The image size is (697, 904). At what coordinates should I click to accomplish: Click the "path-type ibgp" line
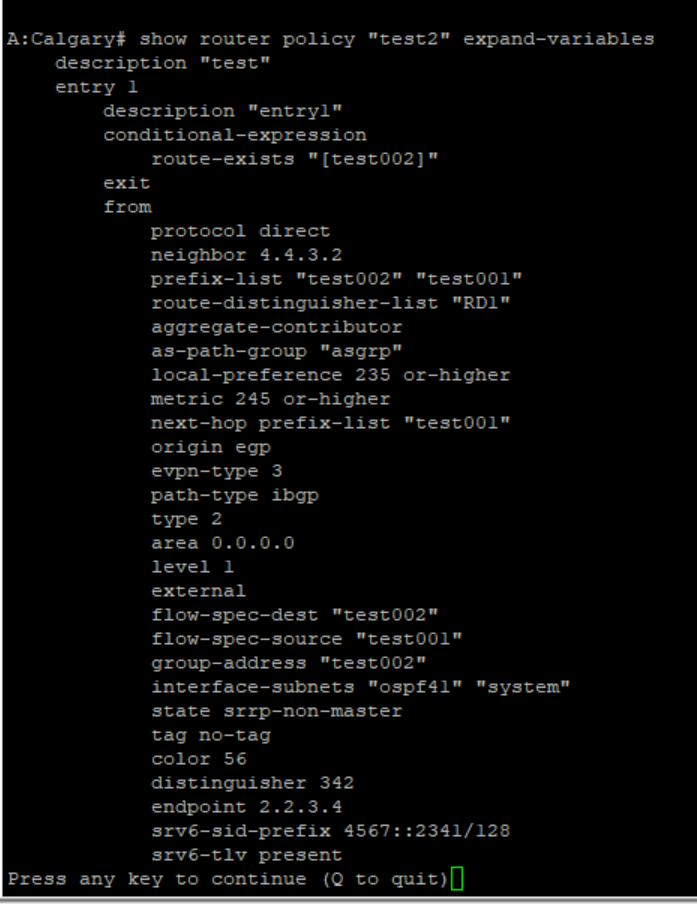235,495
